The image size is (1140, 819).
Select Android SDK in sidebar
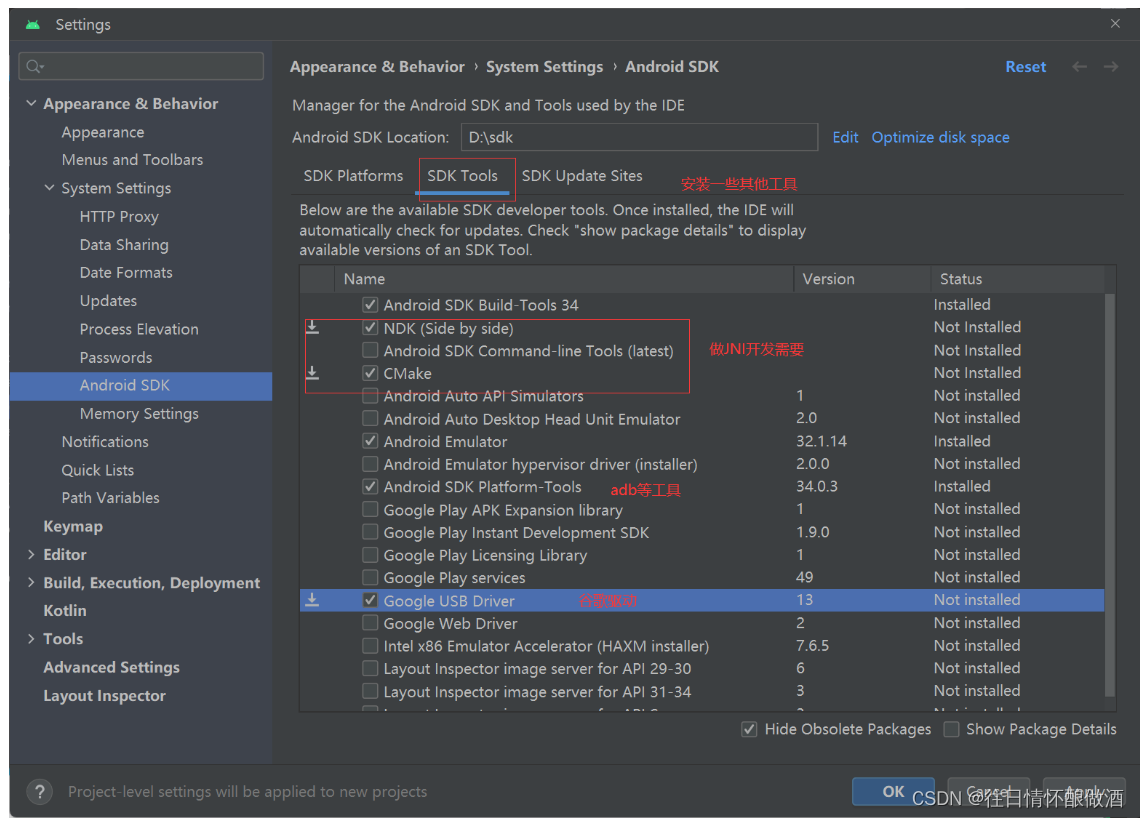click(x=141, y=385)
